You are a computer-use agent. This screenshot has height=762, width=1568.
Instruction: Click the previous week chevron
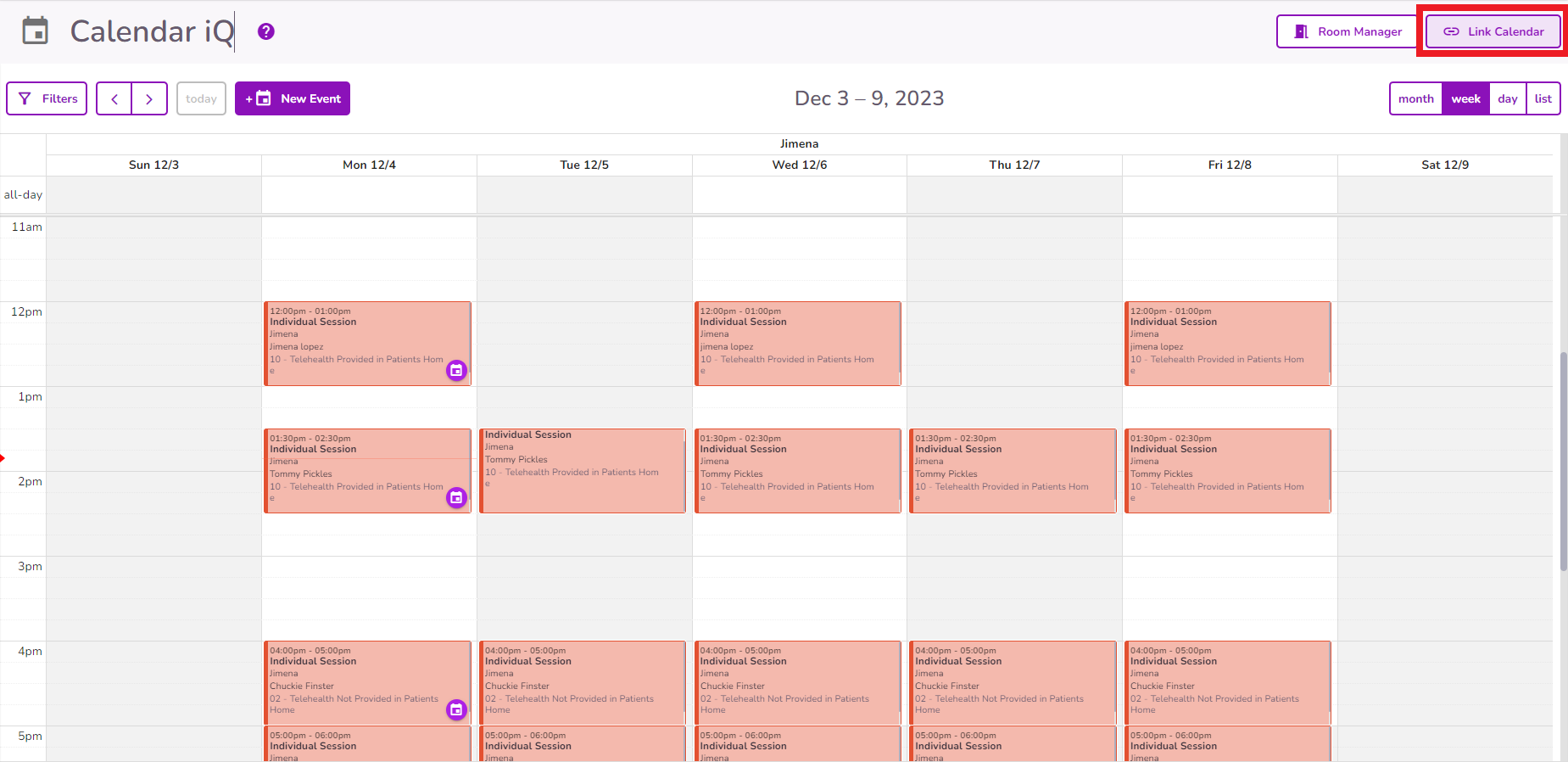pos(114,98)
